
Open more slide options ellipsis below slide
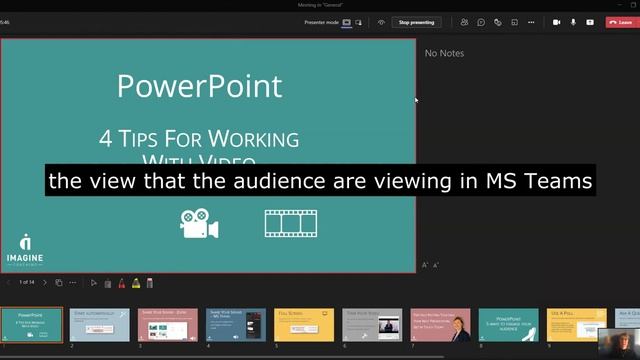(x=73, y=282)
